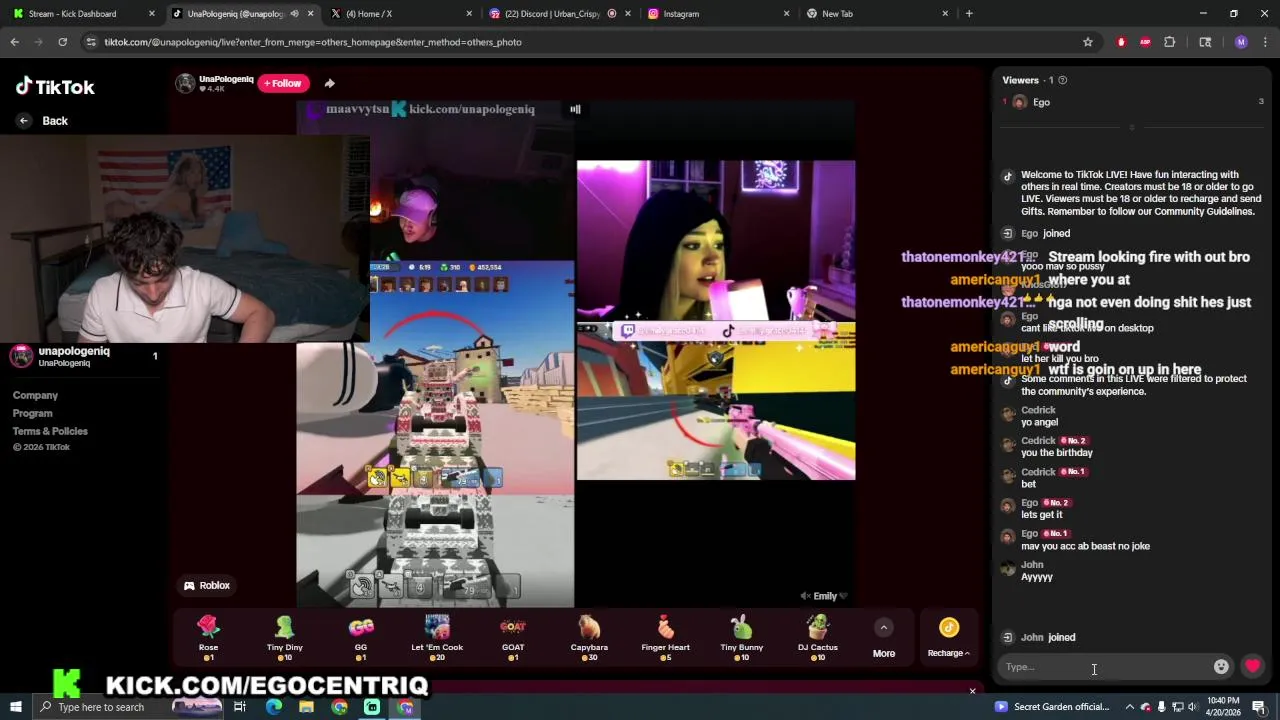
Task: Click the address bar URL
Action: point(313,42)
